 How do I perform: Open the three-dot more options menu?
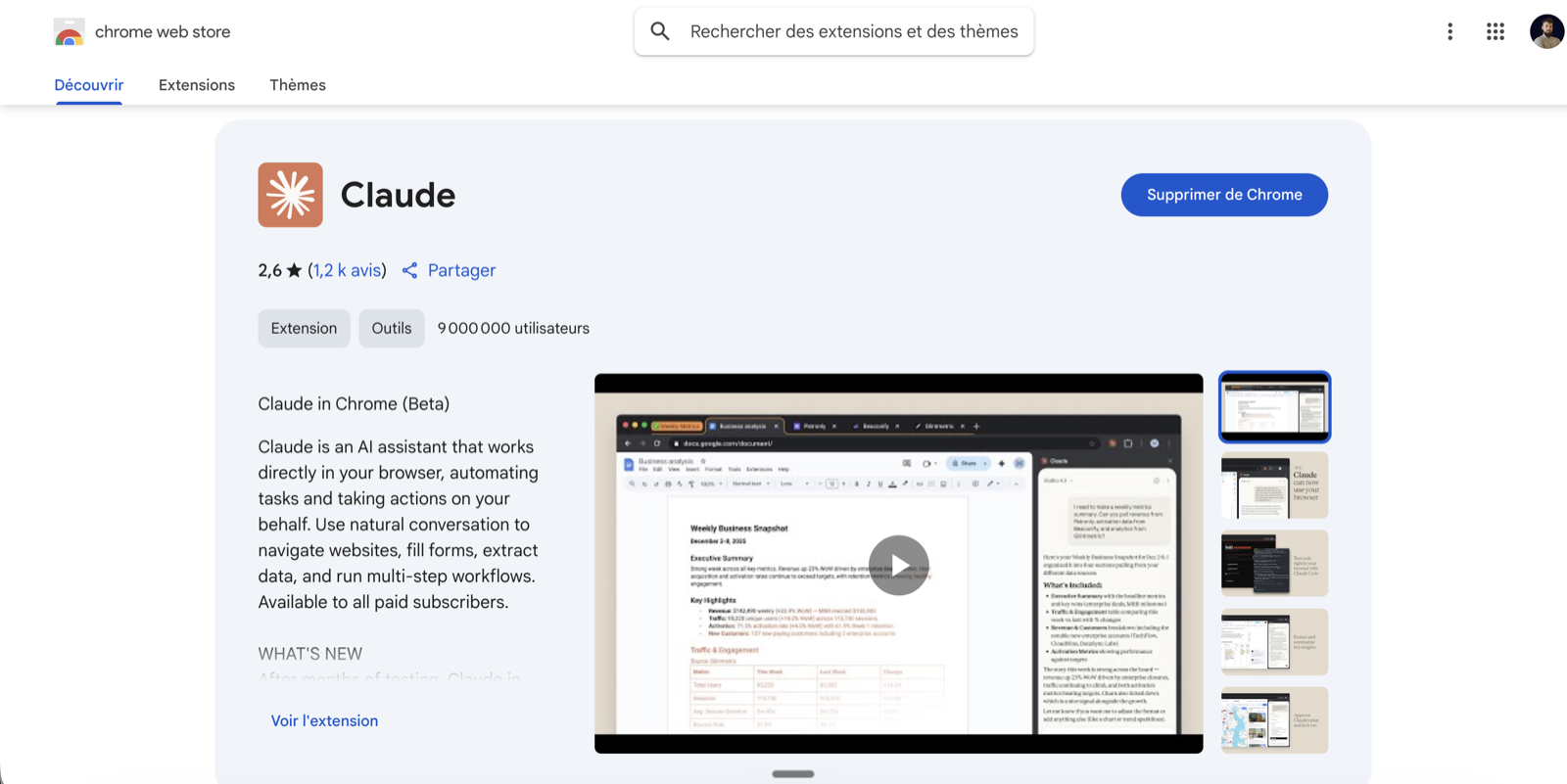point(1449,31)
